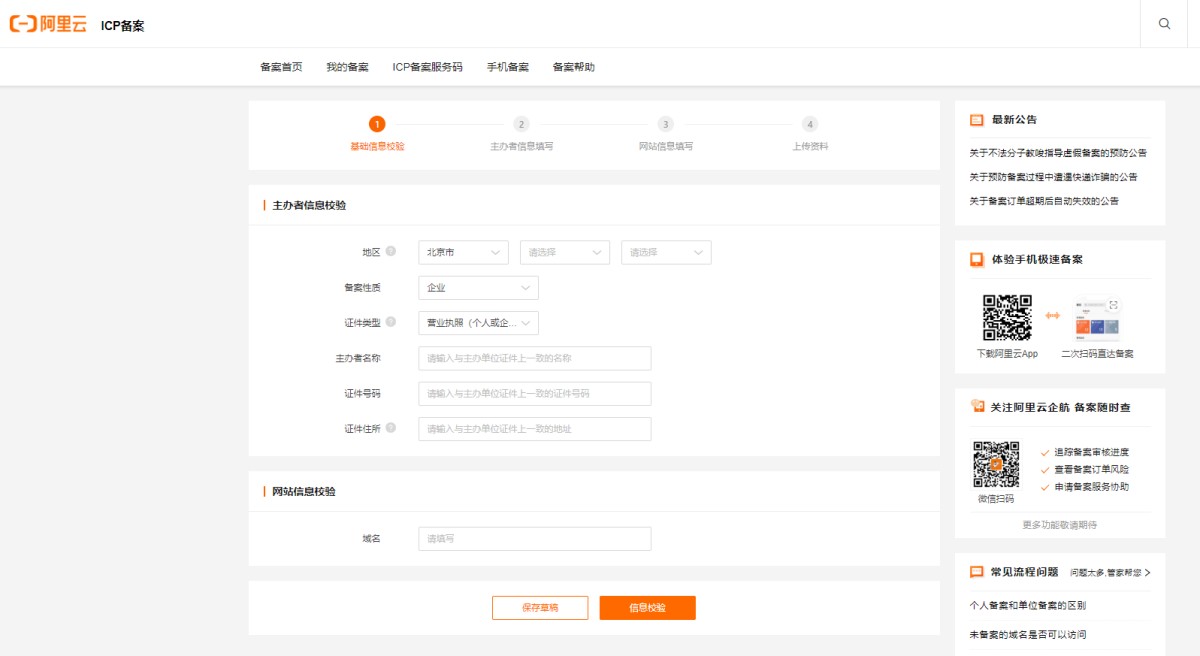Open 关于备案订单超期后自动失效的公告 link
This screenshot has width=1200, height=656.
[x=1044, y=201]
